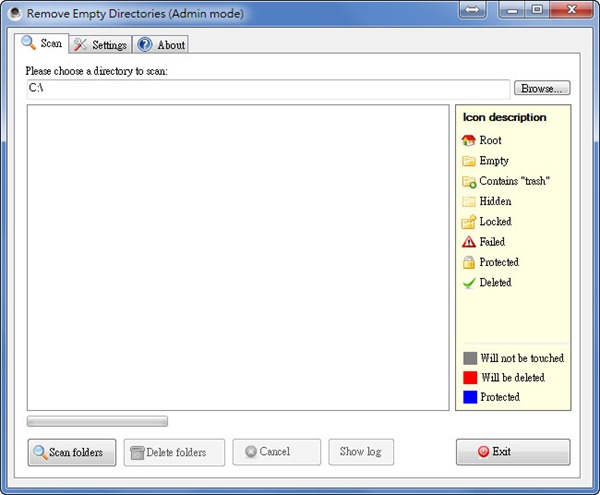Viewport: 600px width, 495px height.
Task: Click the empty folder results list area
Action: point(238,257)
